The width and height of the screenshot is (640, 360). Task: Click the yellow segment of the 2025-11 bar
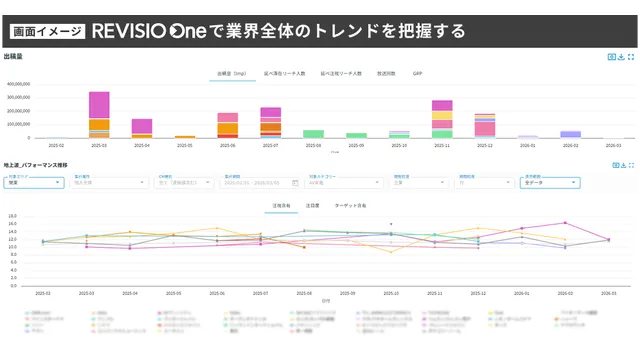pos(442,116)
